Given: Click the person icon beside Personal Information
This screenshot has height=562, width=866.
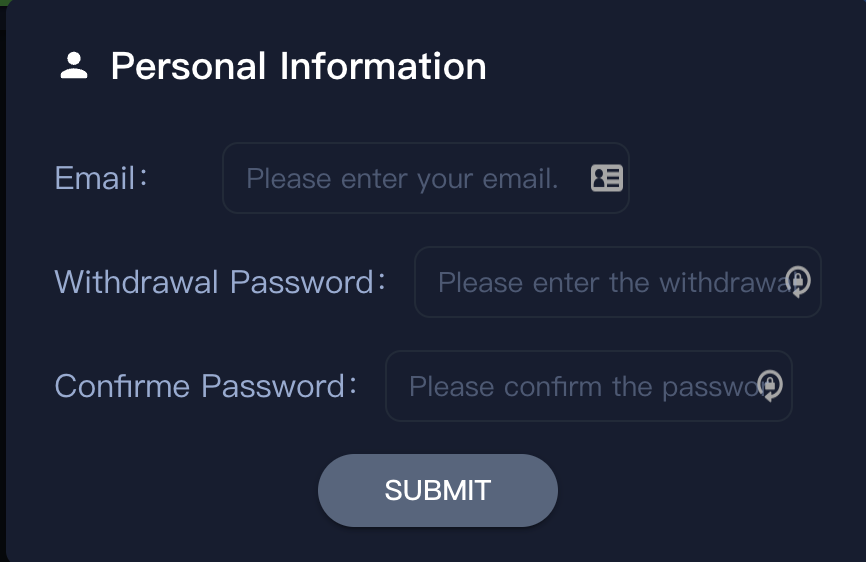Looking at the screenshot, I should 74,67.
